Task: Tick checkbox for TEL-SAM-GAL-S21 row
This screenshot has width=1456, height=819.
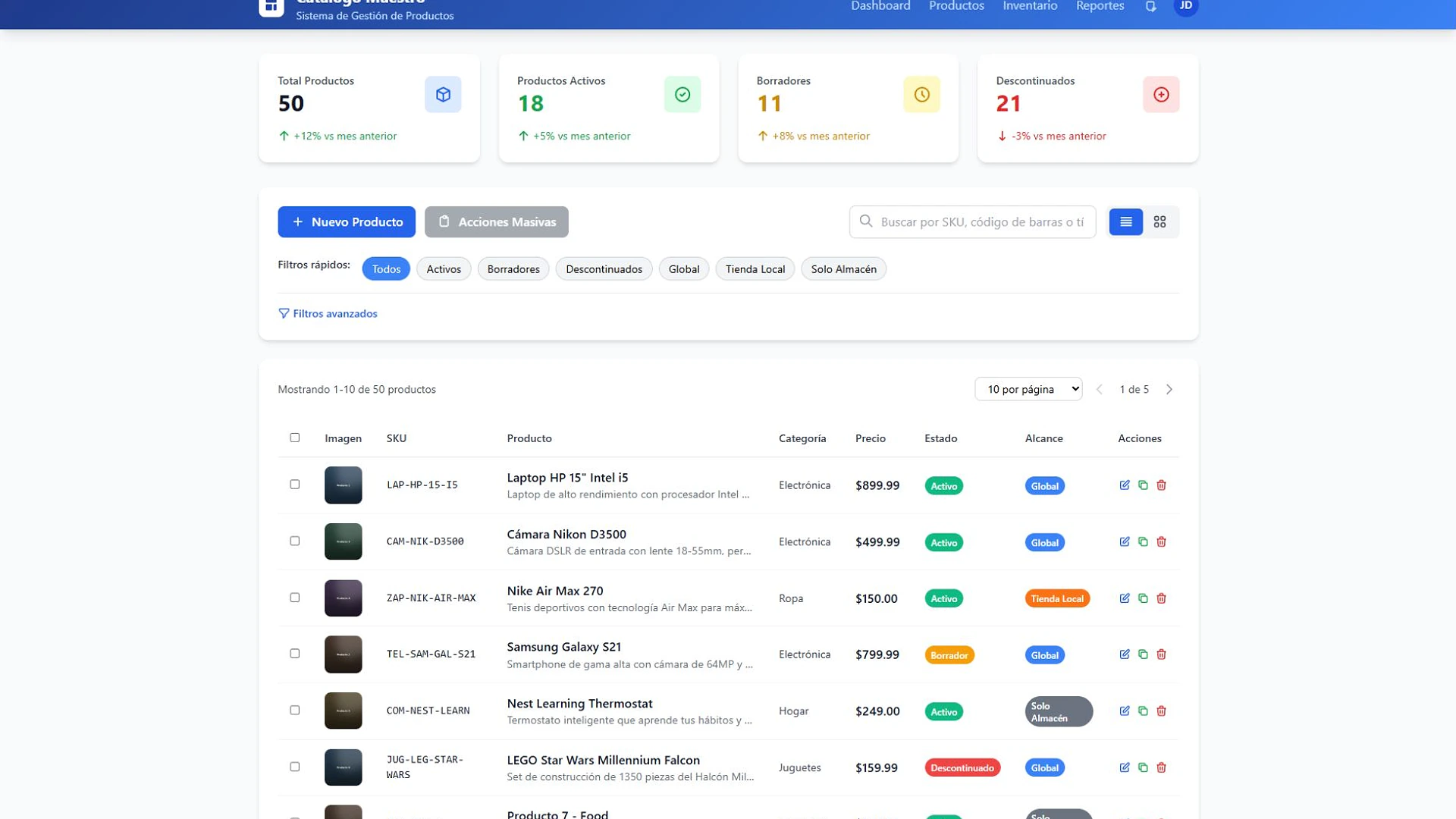Action: [295, 654]
